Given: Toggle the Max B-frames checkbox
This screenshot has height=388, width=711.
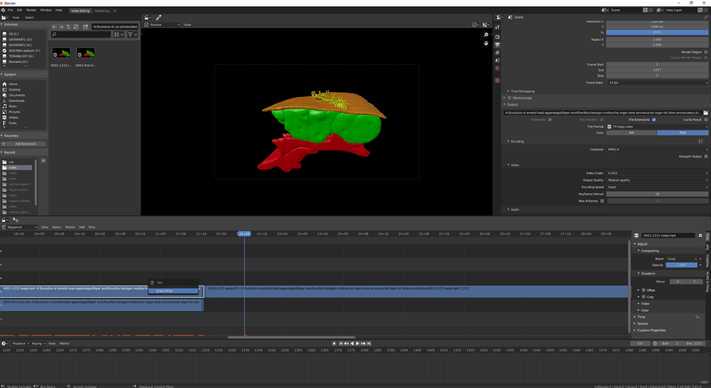Looking at the screenshot, I should [603, 201].
